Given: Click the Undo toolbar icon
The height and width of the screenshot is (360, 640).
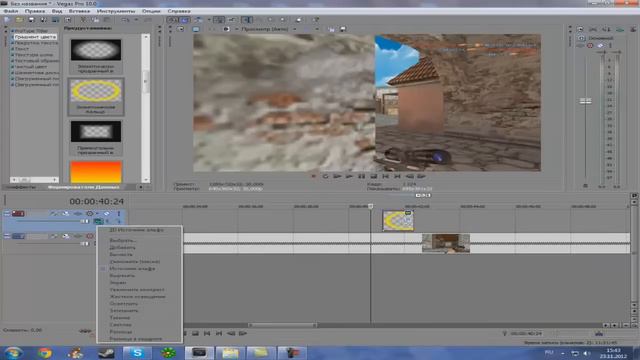Looking at the screenshot, I should pos(125,20).
